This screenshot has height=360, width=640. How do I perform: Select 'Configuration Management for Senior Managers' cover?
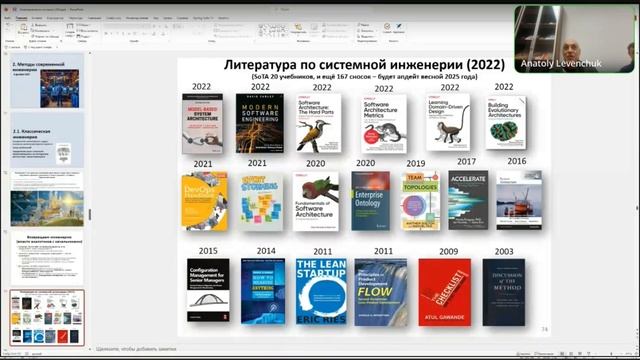coord(208,290)
